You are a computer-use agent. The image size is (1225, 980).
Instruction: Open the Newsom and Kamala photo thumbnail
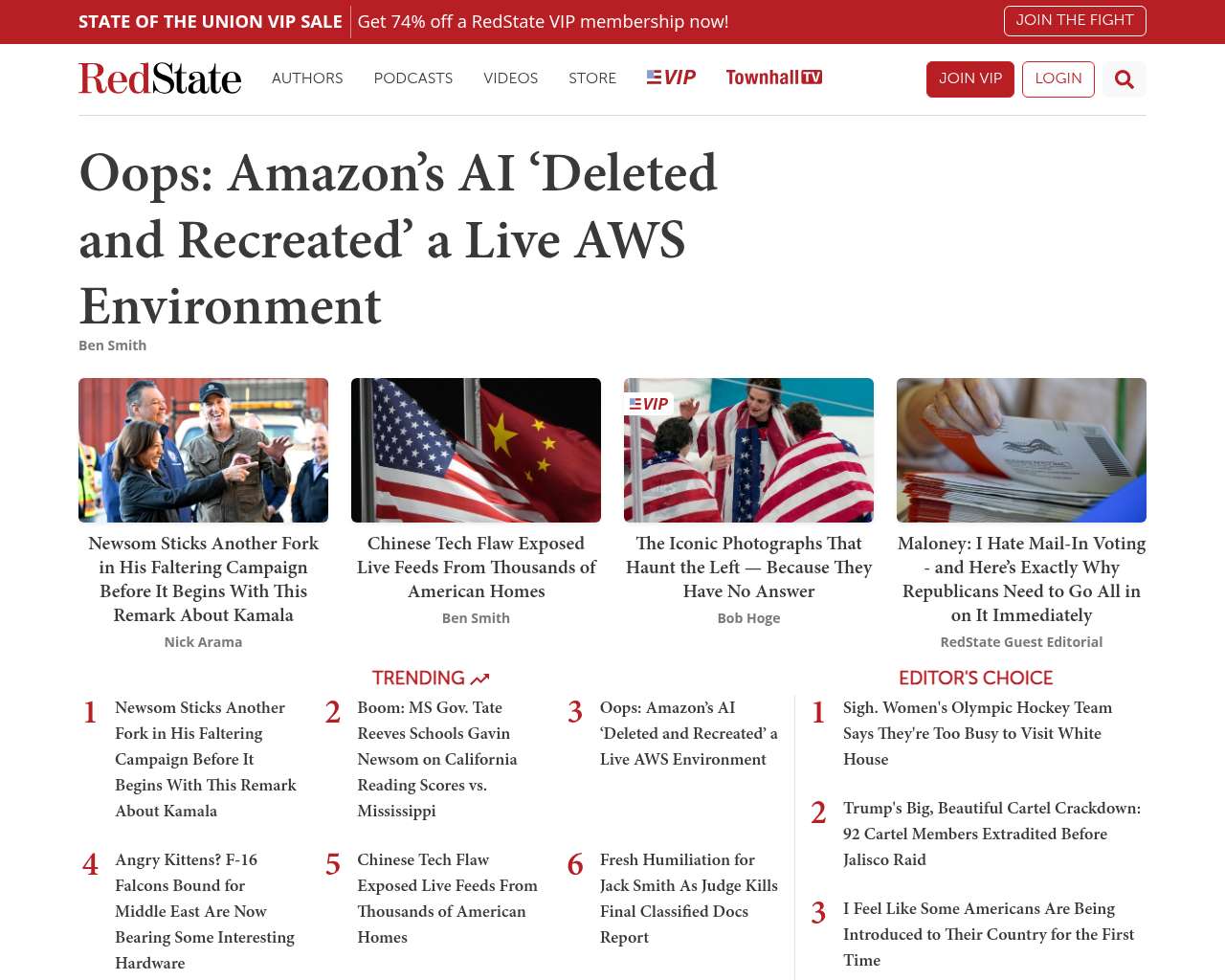click(203, 450)
